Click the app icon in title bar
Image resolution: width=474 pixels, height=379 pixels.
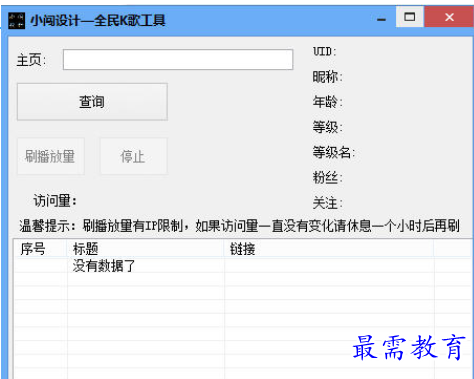click(x=16, y=20)
